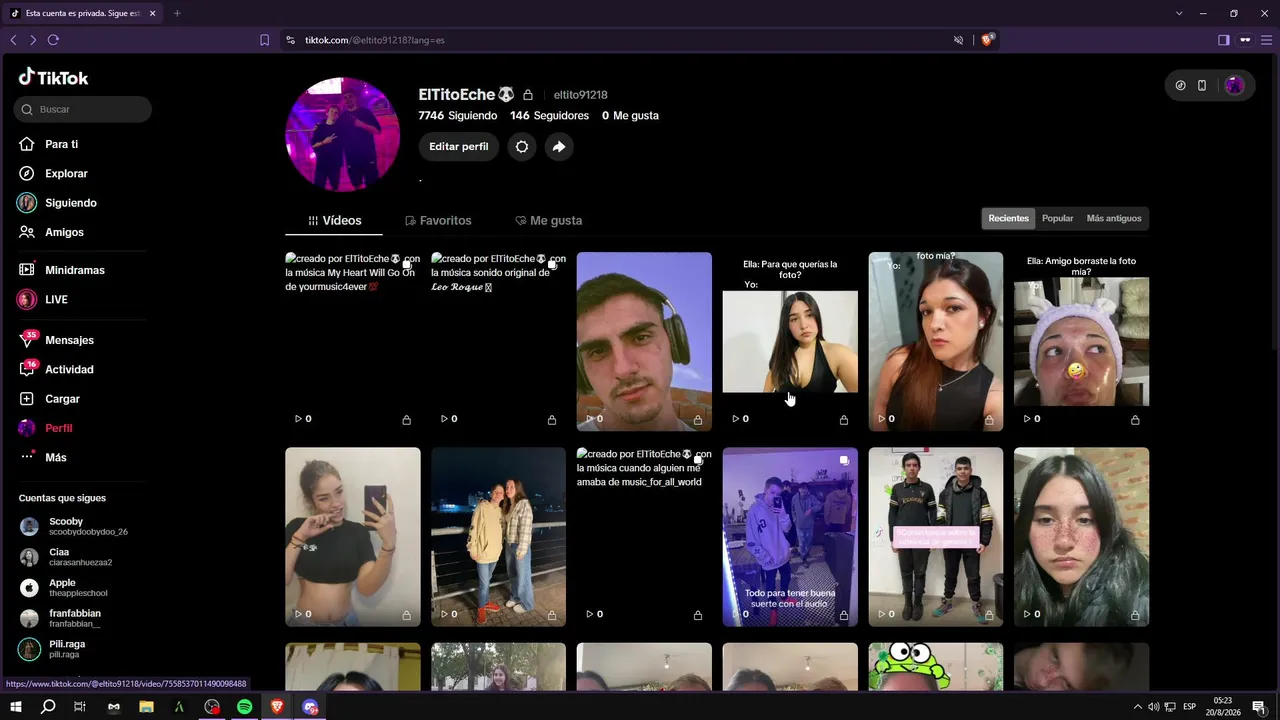This screenshot has width=1280, height=720.
Task: Open profile settings gear icon
Action: pyautogui.click(x=522, y=146)
